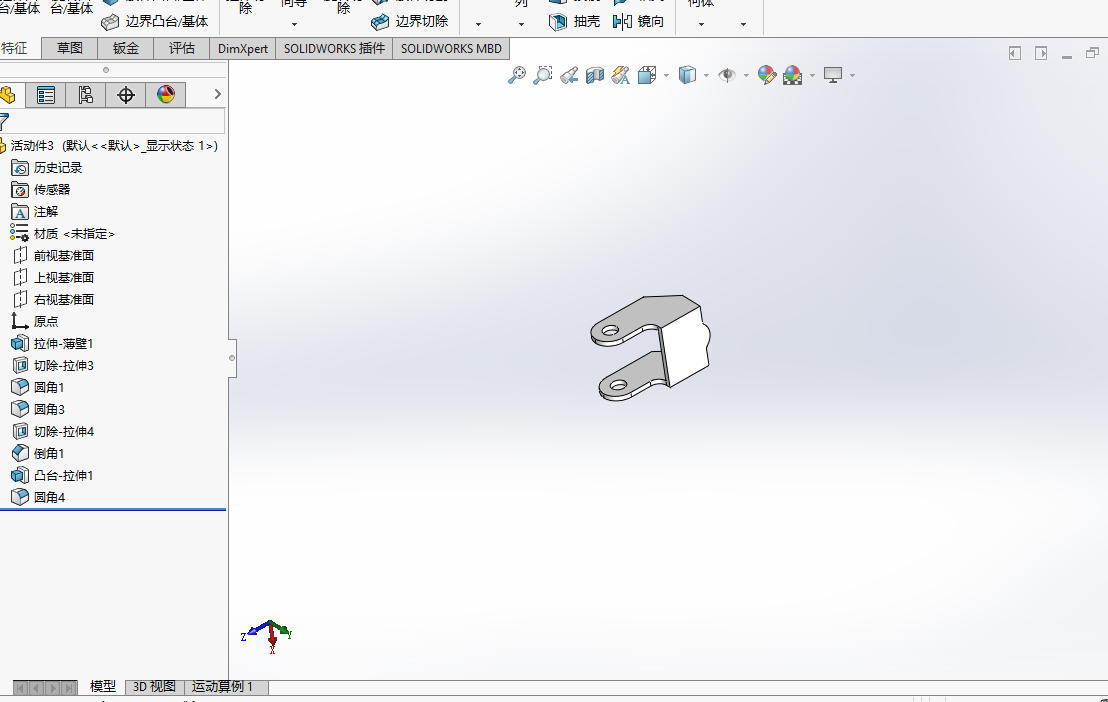This screenshot has height=702, width=1108.
Task: Open the DimXpert ribbon tab
Action: click(242, 48)
